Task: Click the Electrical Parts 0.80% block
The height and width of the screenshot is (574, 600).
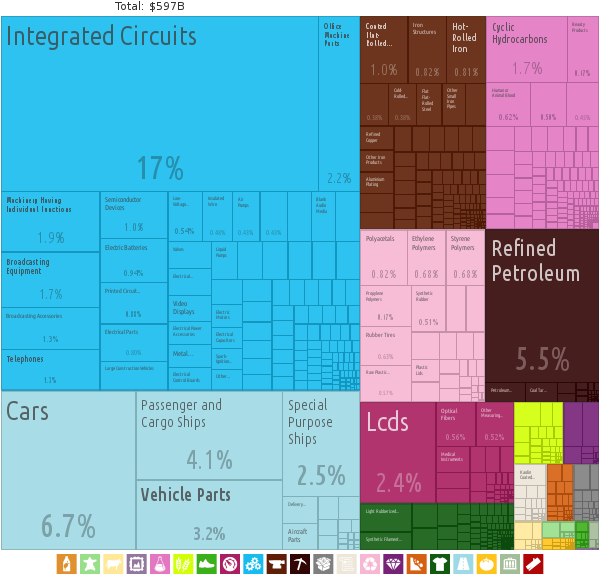Action: coord(134,342)
